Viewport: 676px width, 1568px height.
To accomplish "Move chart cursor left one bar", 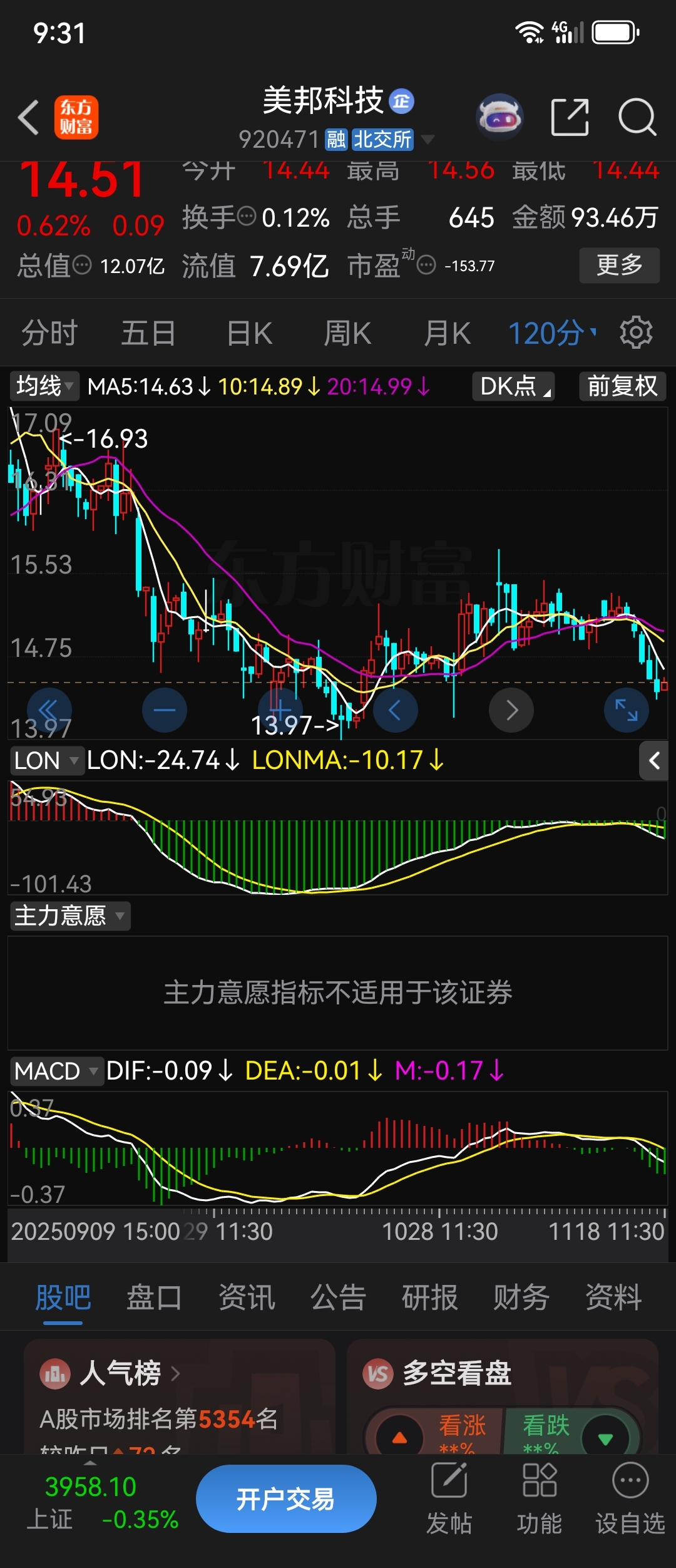I will [x=395, y=710].
